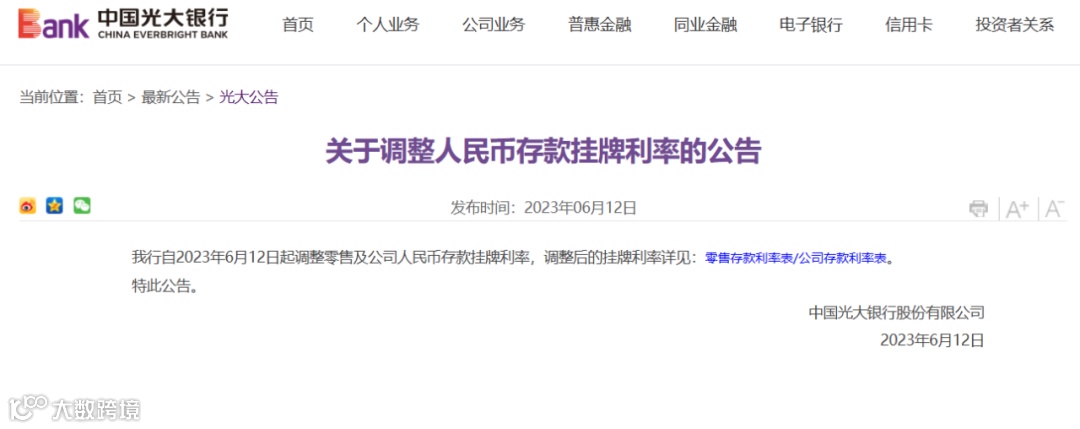Print this announcement page
The height and width of the screenshot is (429, 1080).
[978, 208]
